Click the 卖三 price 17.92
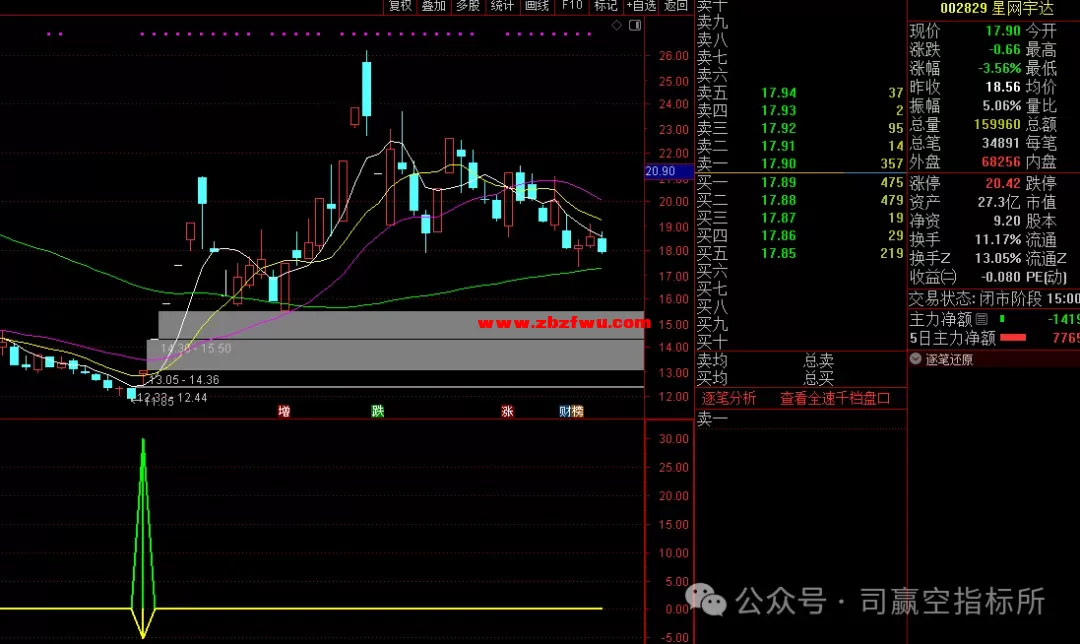 point(778,128)
